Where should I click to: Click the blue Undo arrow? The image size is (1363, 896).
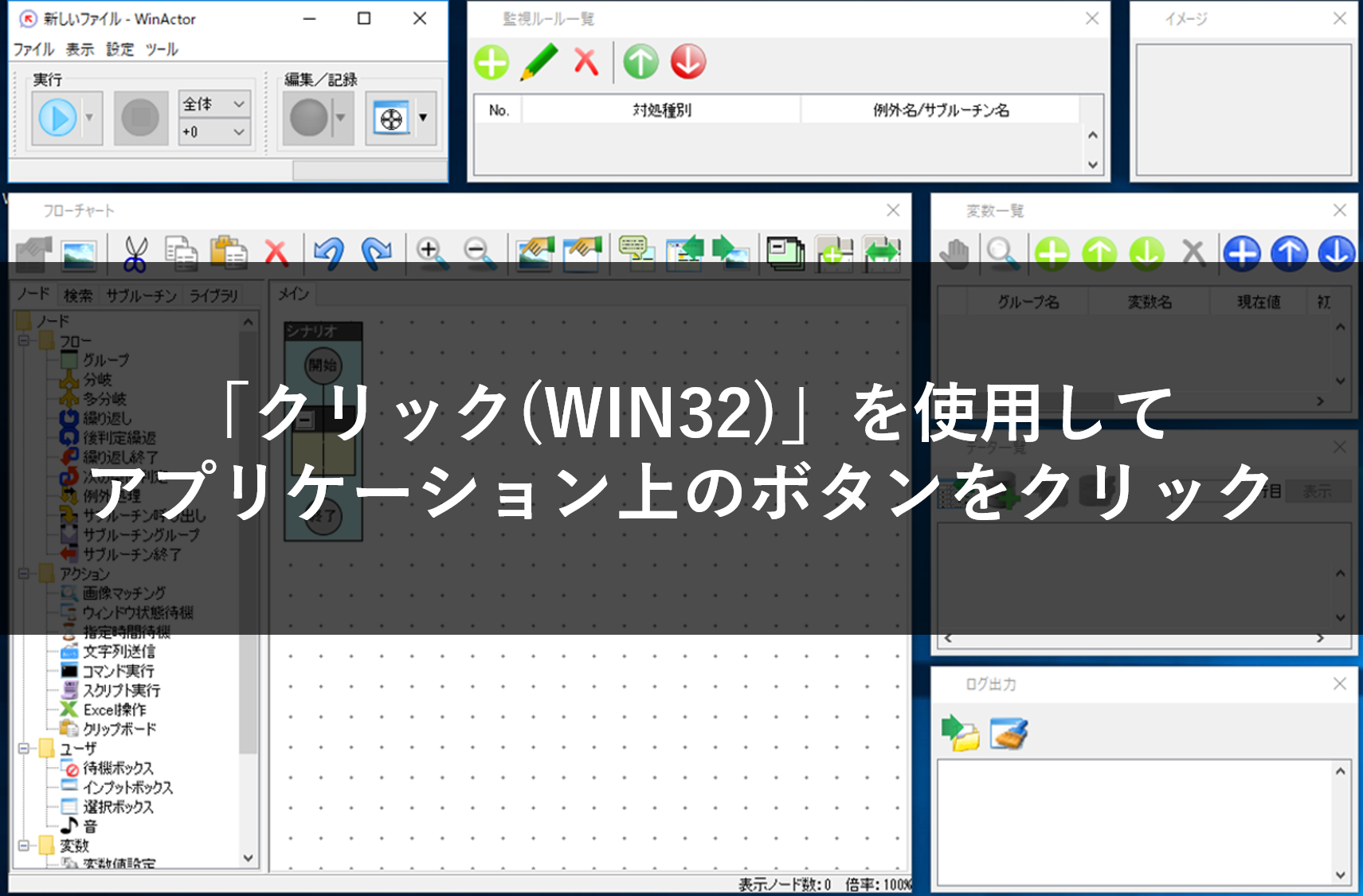[328, 252]
